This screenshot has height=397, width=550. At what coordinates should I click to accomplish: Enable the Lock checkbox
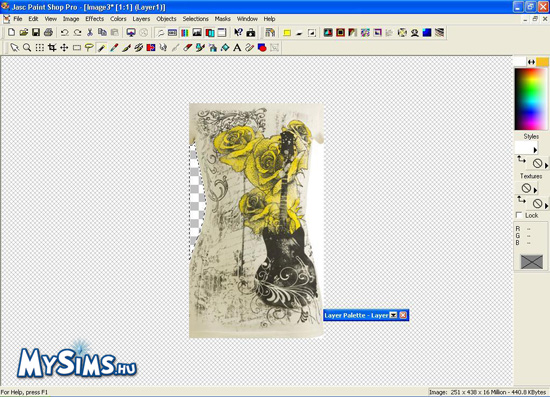[x=519, y=215]
